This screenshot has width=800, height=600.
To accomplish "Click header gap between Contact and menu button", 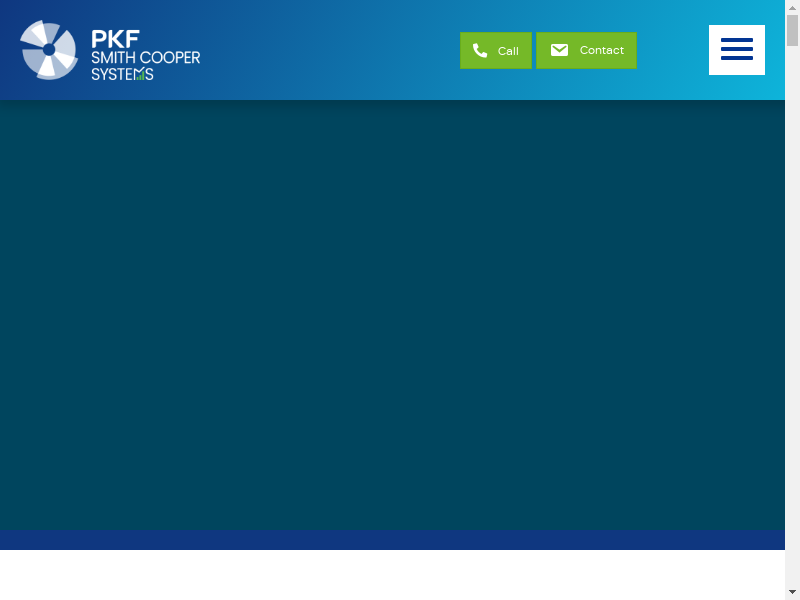I will pyautogui.click(x=673, y=50).
